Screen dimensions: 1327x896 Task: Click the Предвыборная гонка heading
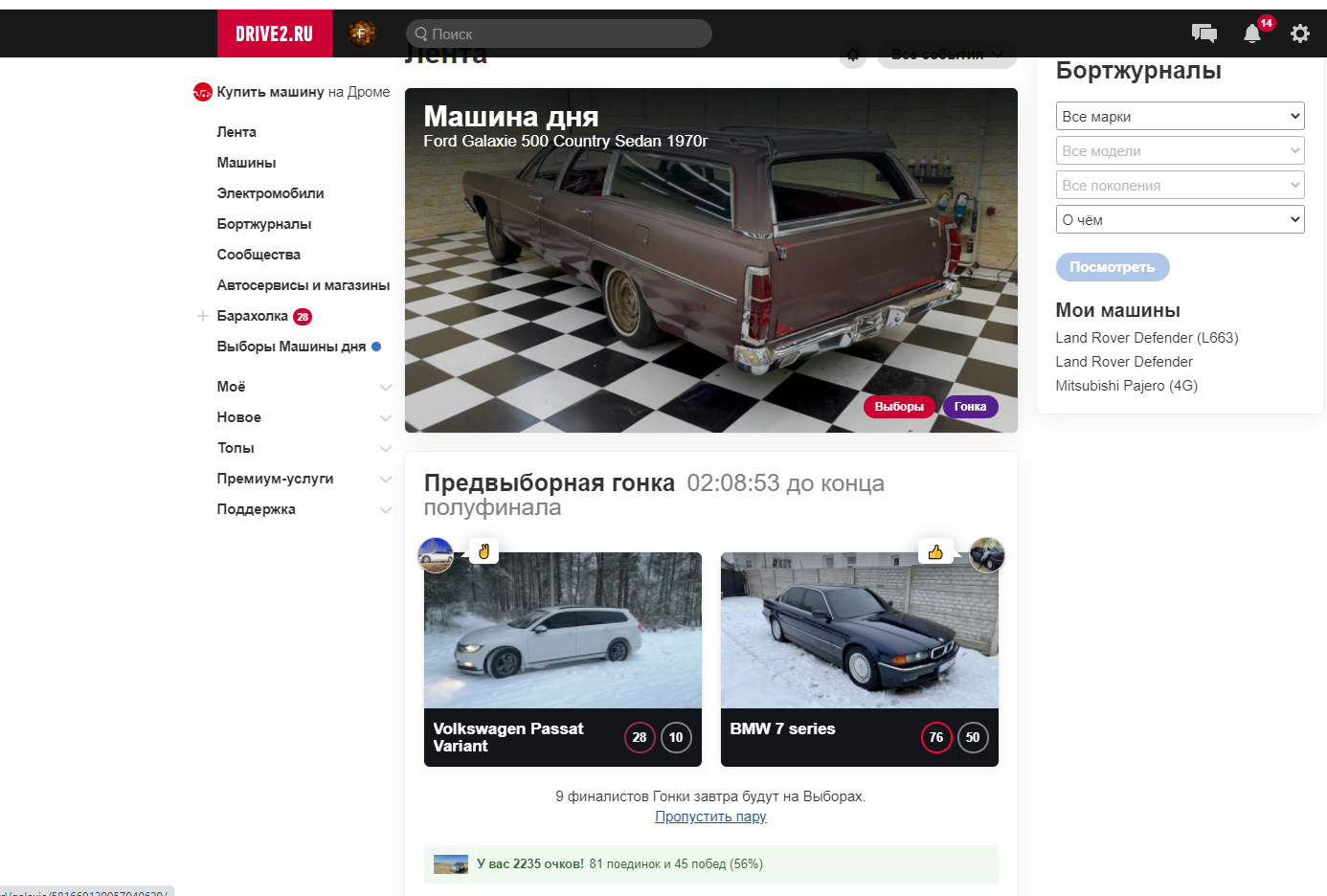pos(550,482)
